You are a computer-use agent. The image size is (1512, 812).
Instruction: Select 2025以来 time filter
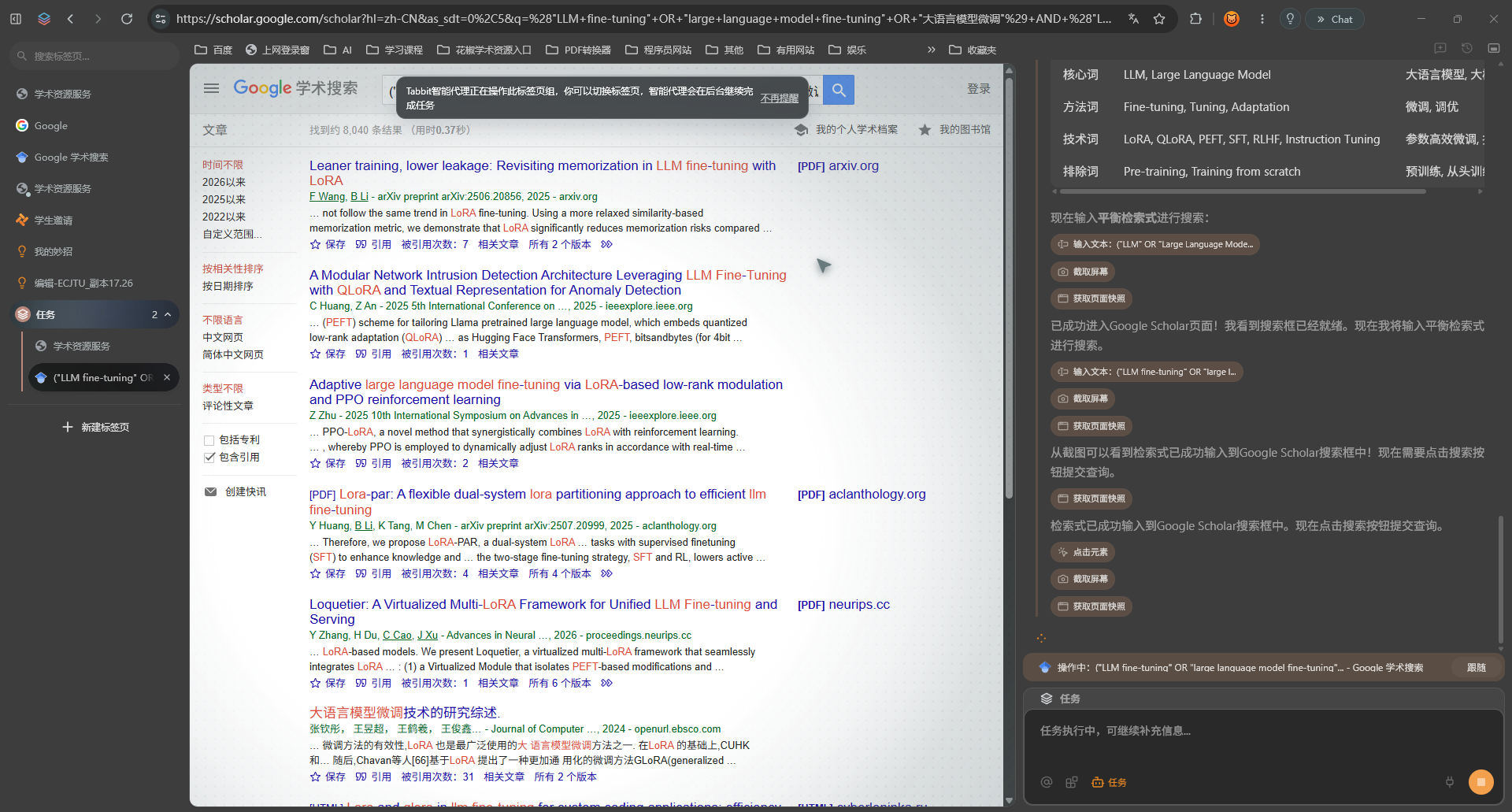224,199
